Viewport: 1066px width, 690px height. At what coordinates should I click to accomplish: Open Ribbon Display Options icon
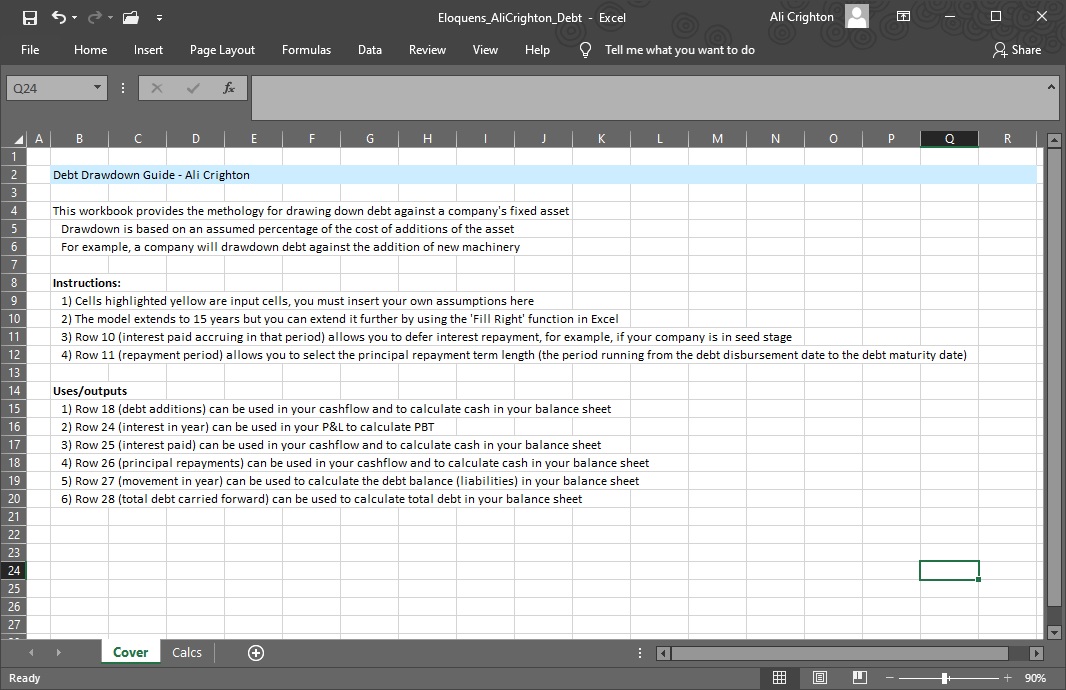tap(903, 16)
